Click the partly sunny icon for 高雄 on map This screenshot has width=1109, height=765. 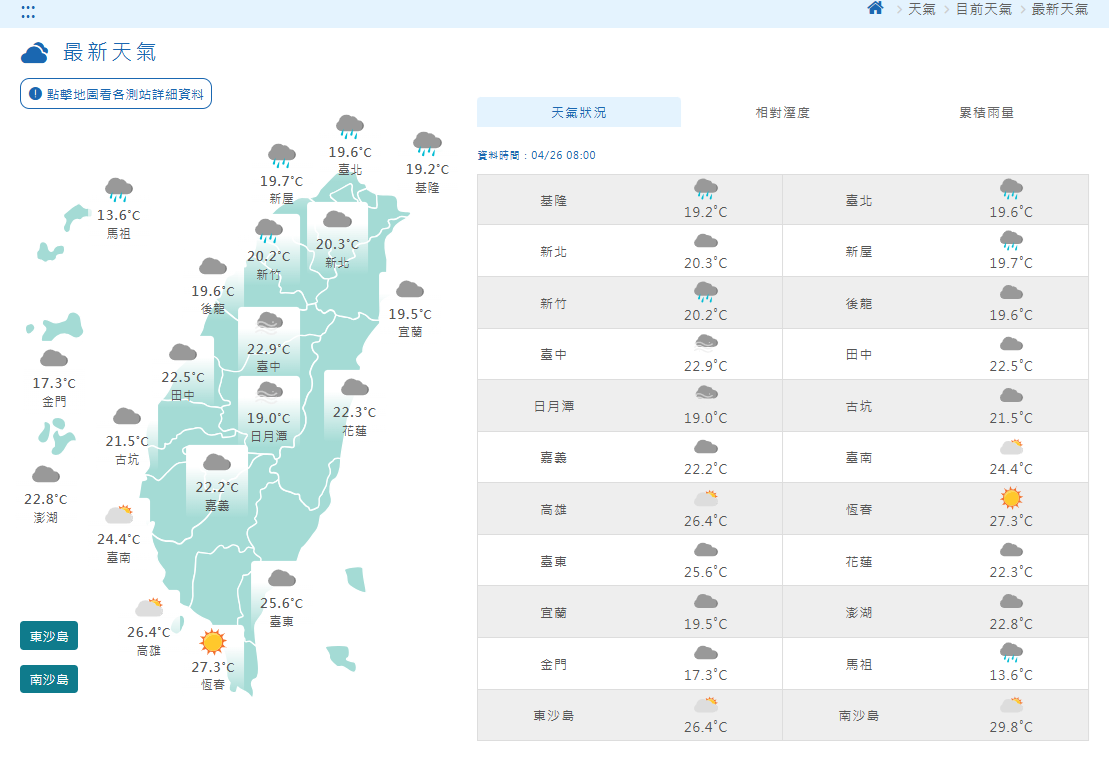(150, 607)
